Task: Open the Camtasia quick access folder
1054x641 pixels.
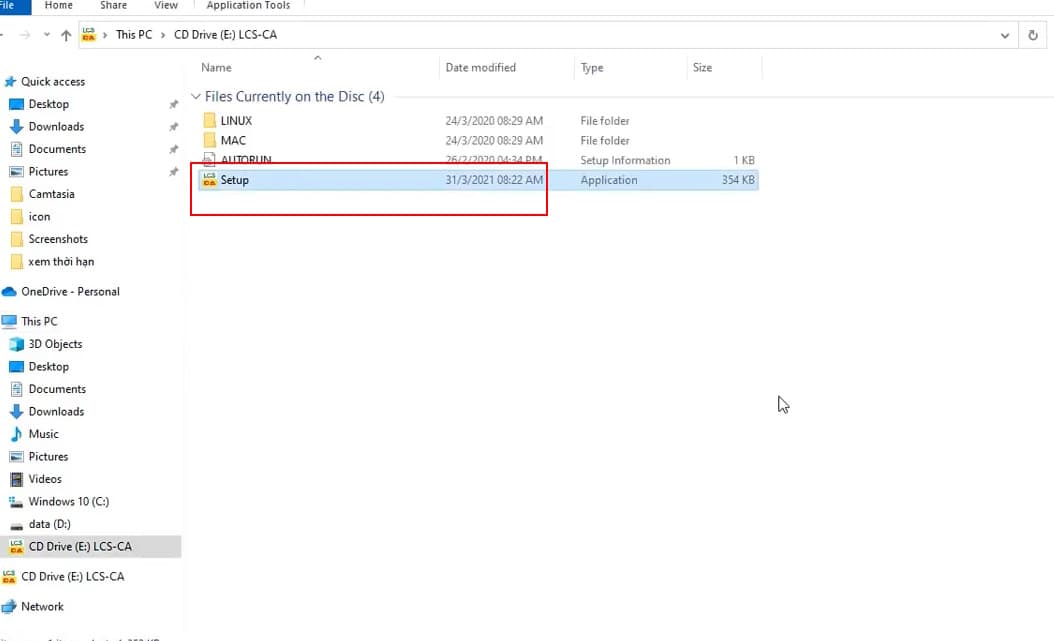Action: coord(51,194)
